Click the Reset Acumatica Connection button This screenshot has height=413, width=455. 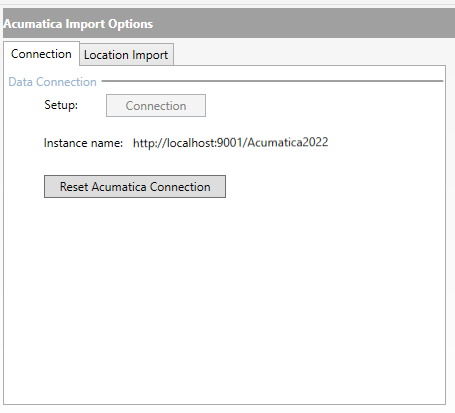point(135,187)
